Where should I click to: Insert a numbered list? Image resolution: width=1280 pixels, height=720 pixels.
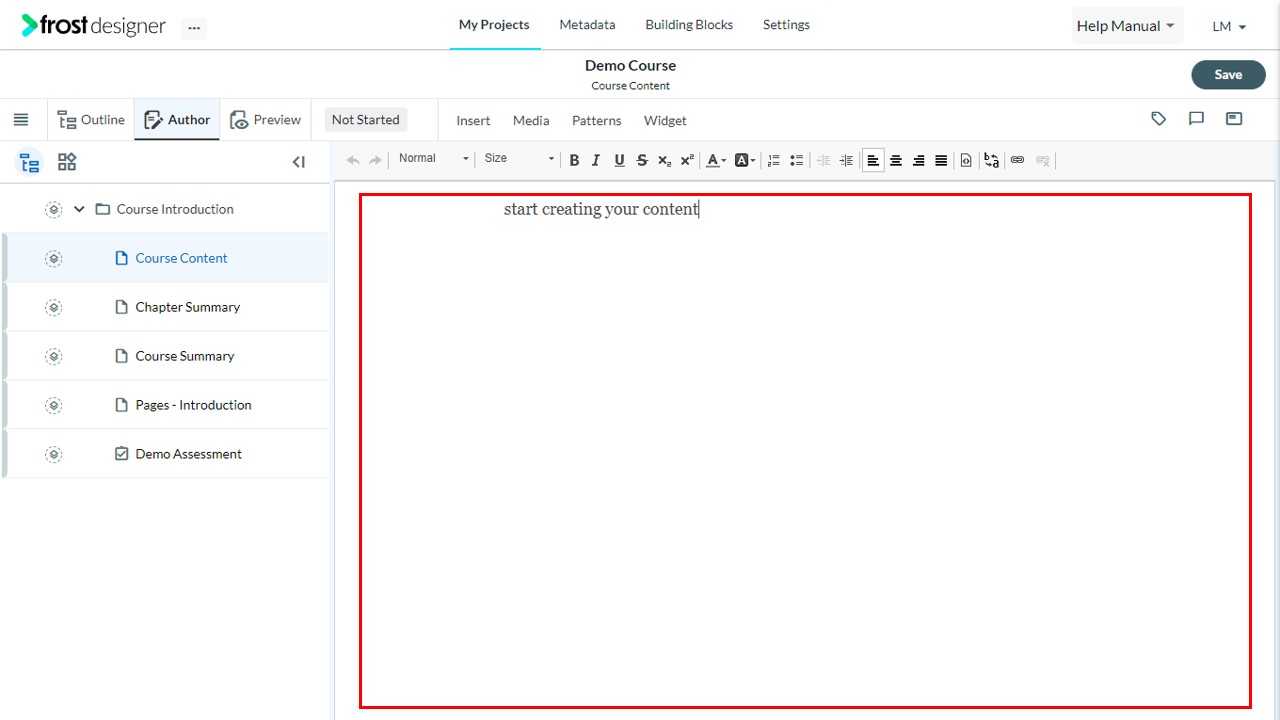(774, 160)
